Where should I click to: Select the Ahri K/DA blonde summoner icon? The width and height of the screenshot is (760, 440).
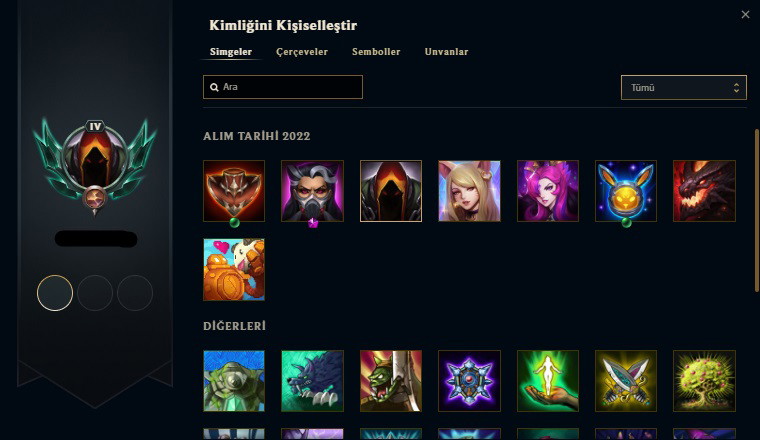click(469, 191)
